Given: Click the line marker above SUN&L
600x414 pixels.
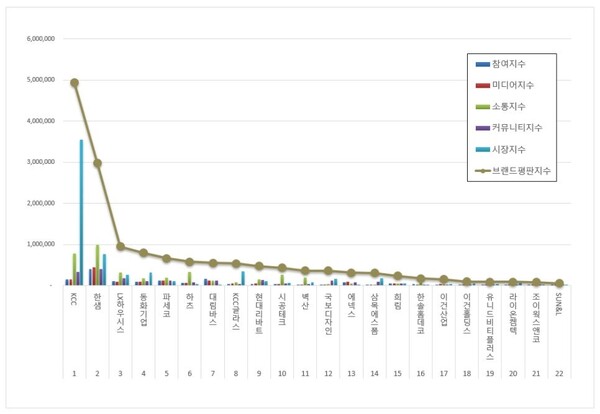Looking at the screenshot, I should click(559, 283).
